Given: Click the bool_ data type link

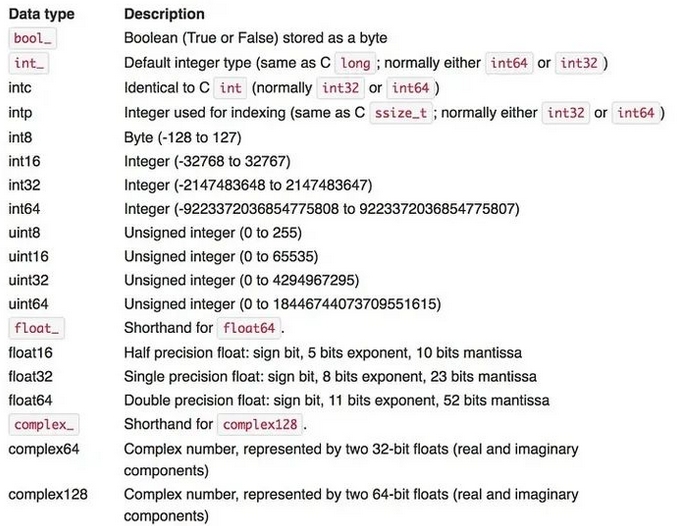Looking at the screenshot, I should (x=33, y=39).
